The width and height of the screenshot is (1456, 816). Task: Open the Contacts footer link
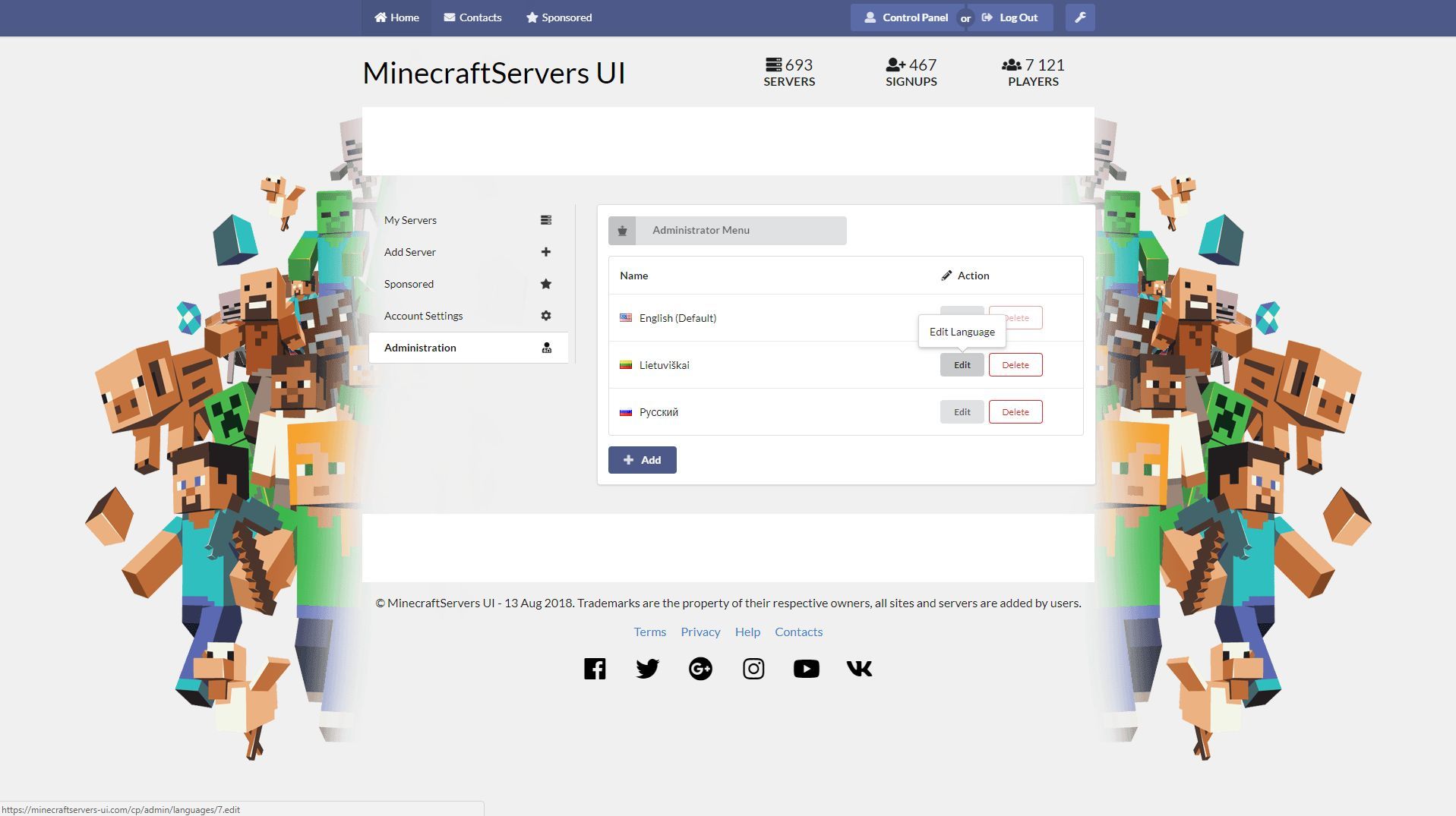pyautogui.click(x=798, y=632)
